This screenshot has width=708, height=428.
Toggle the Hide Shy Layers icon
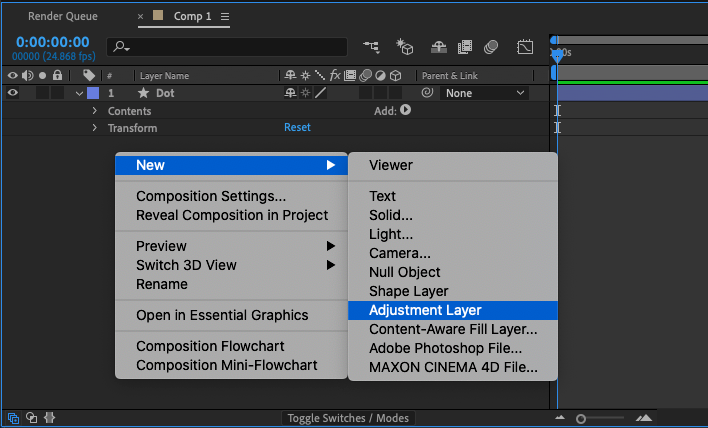439,47
